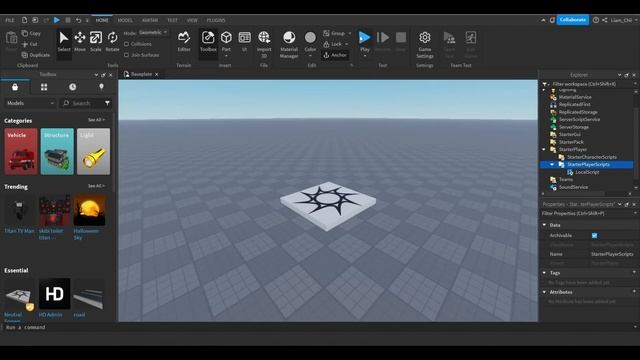Click the Collaborate button
This screenshot has height=360, width=640.
[x=573, y=20]
